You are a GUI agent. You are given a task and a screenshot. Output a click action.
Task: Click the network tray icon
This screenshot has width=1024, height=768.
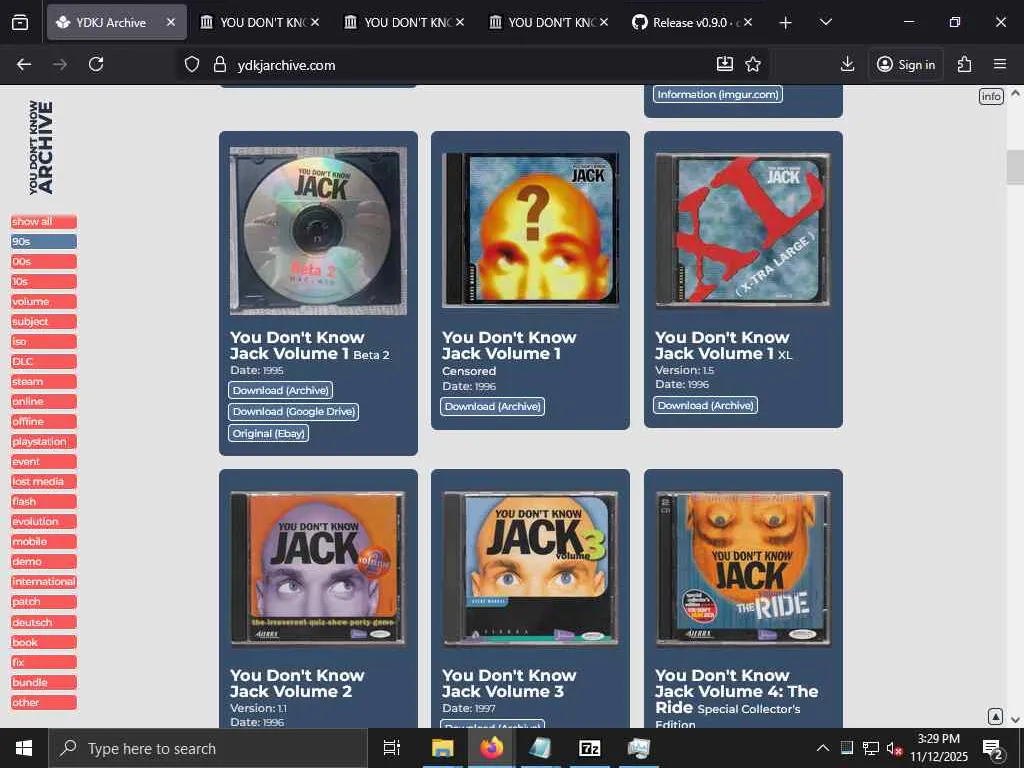click(871, 748)
